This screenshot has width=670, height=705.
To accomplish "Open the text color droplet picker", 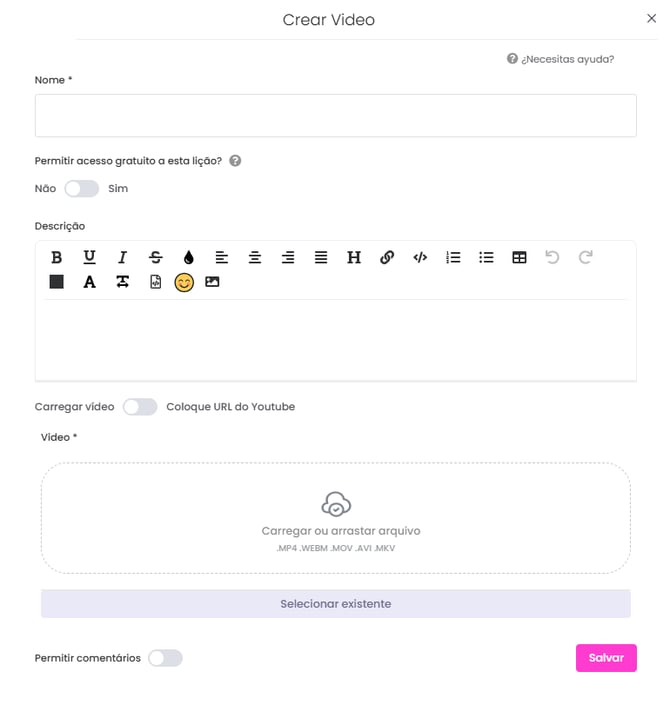I will [189, 257].
